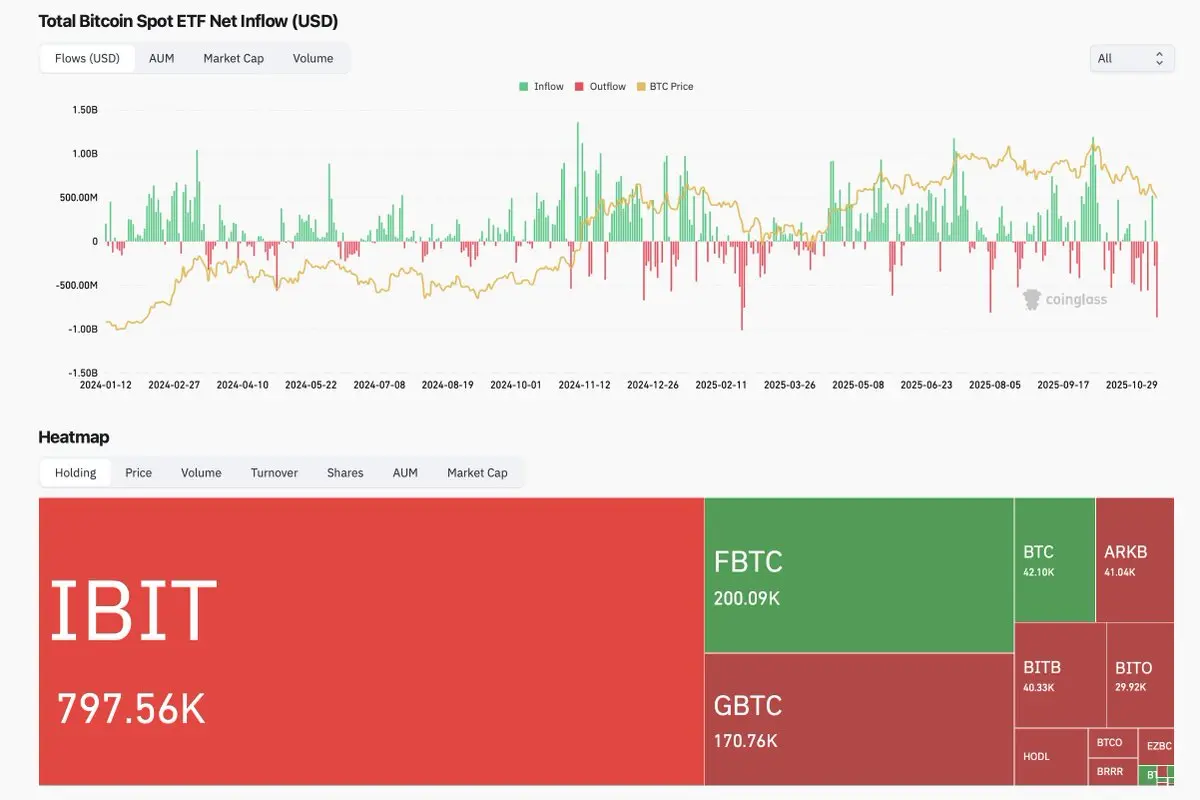Select the heatmap Holding tab
The width and height of the screenshot is (1200, 800).
click(76, 473)
